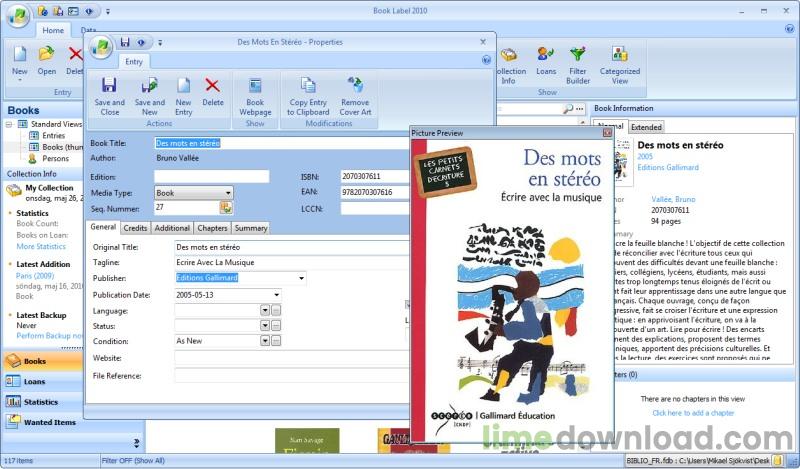The image size is (800, 469).
Task: Open the Publication Date dropdown
Action: tap(277, 295)
